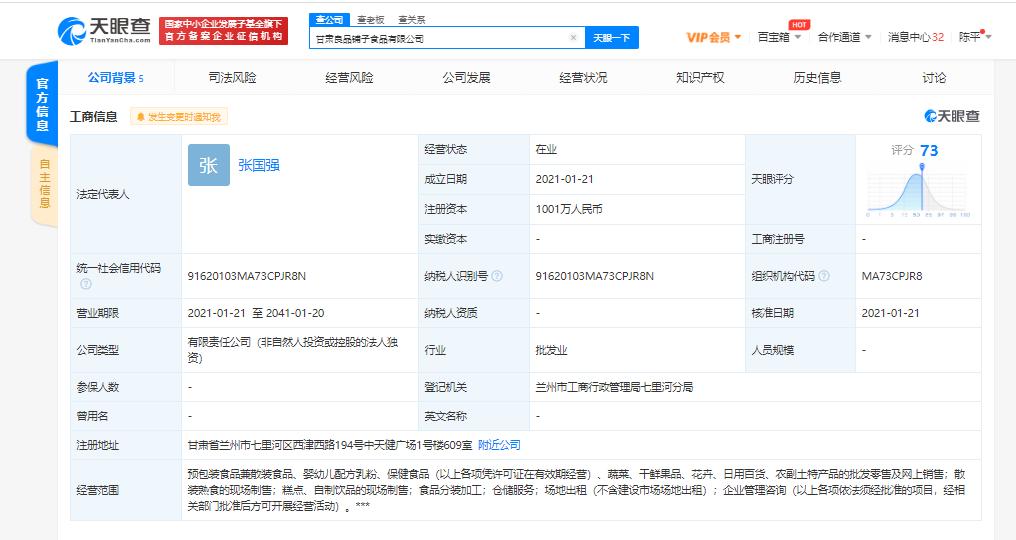The width and height of the screenshot is (1016, 540).
Task: Select the 官方信息 side tab
Action: 42,104
